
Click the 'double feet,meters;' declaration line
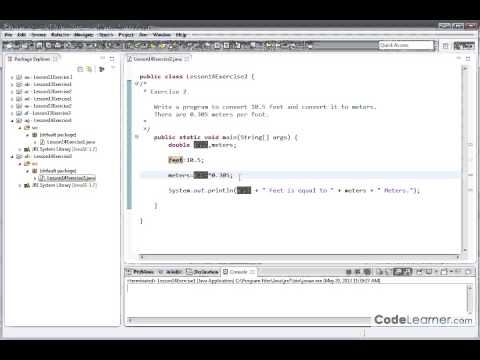[x=202, y=145]
